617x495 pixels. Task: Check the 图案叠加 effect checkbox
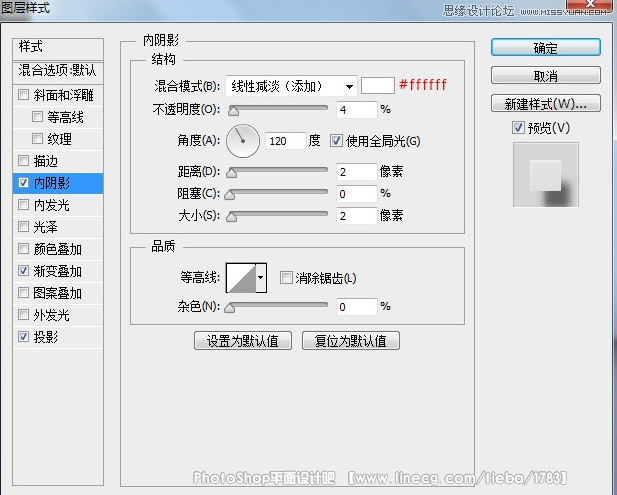[x=23, y=293]
